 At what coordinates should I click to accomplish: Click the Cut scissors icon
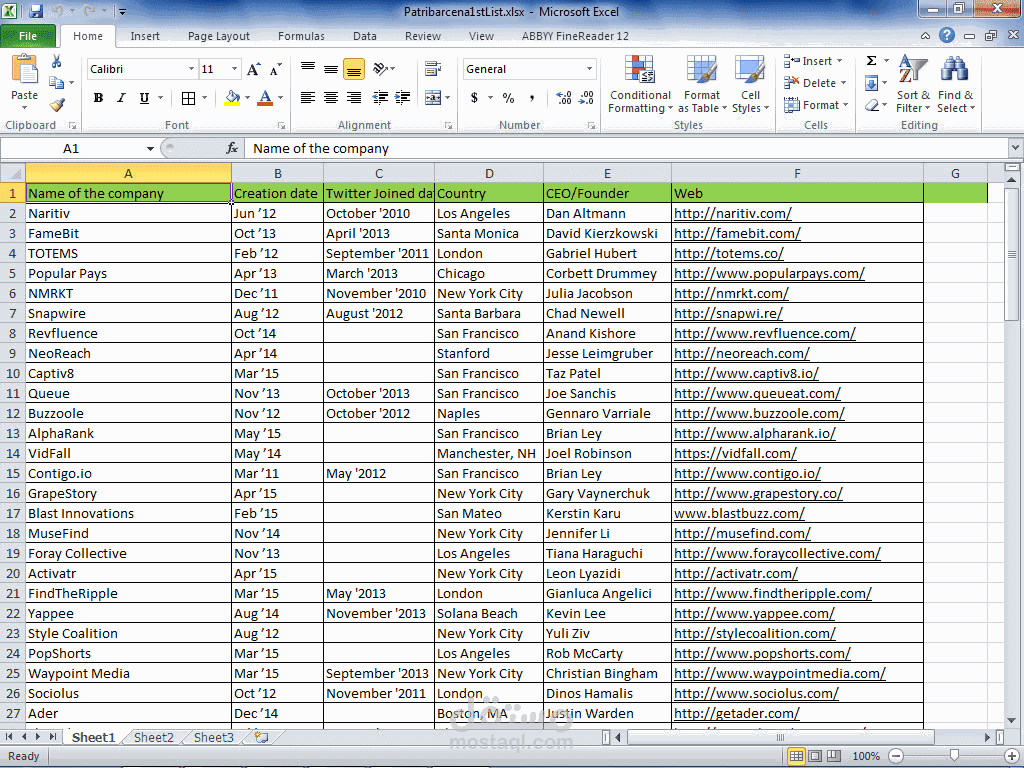[x=57, y=62]
